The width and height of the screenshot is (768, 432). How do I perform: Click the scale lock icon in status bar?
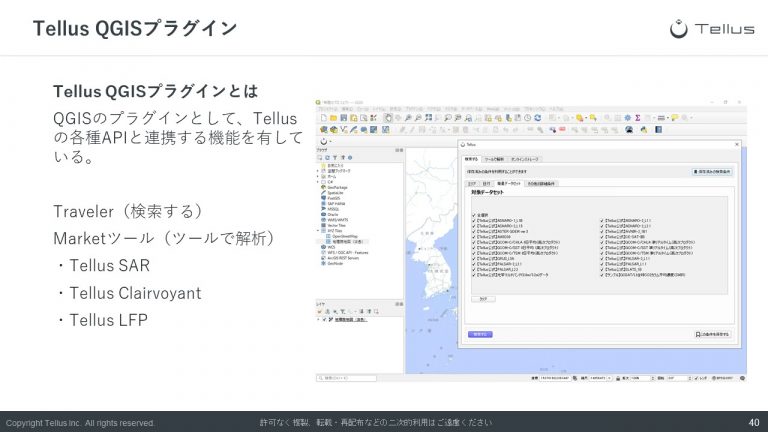pos(618,378)
